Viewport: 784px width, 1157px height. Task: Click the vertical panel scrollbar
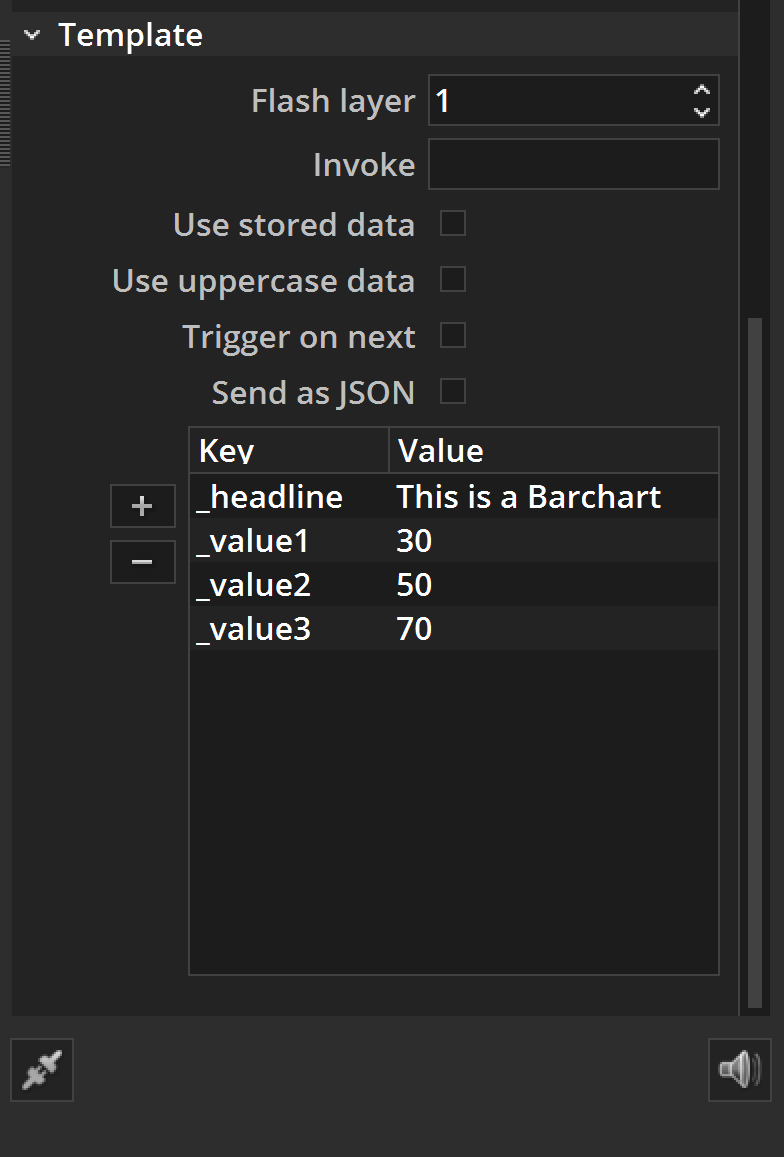(x=754, y=663)
